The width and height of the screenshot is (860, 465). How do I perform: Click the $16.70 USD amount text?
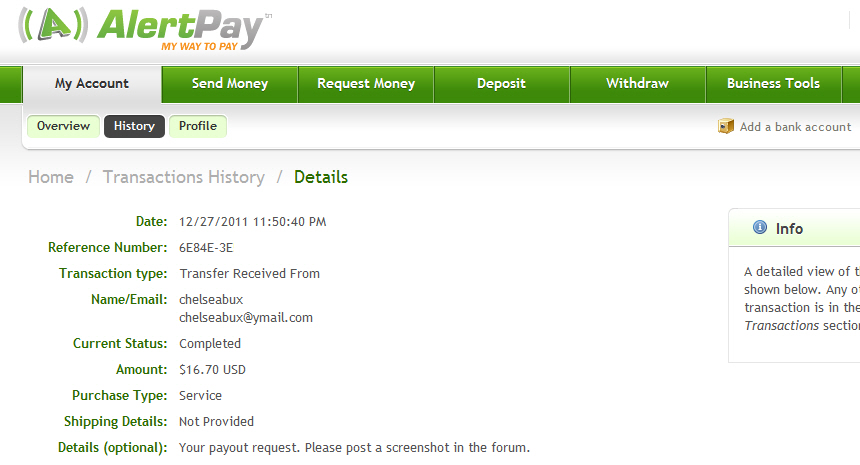click(x=212, y=370)
